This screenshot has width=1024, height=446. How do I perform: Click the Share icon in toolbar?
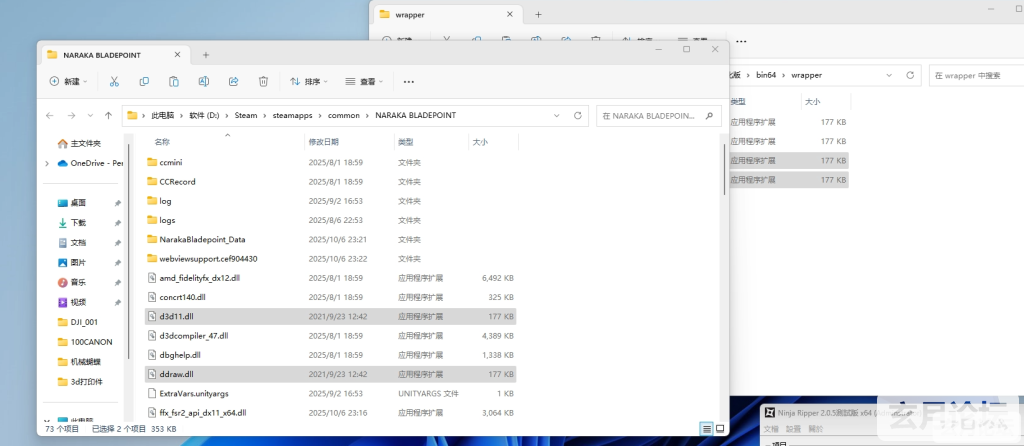[233, 81]
